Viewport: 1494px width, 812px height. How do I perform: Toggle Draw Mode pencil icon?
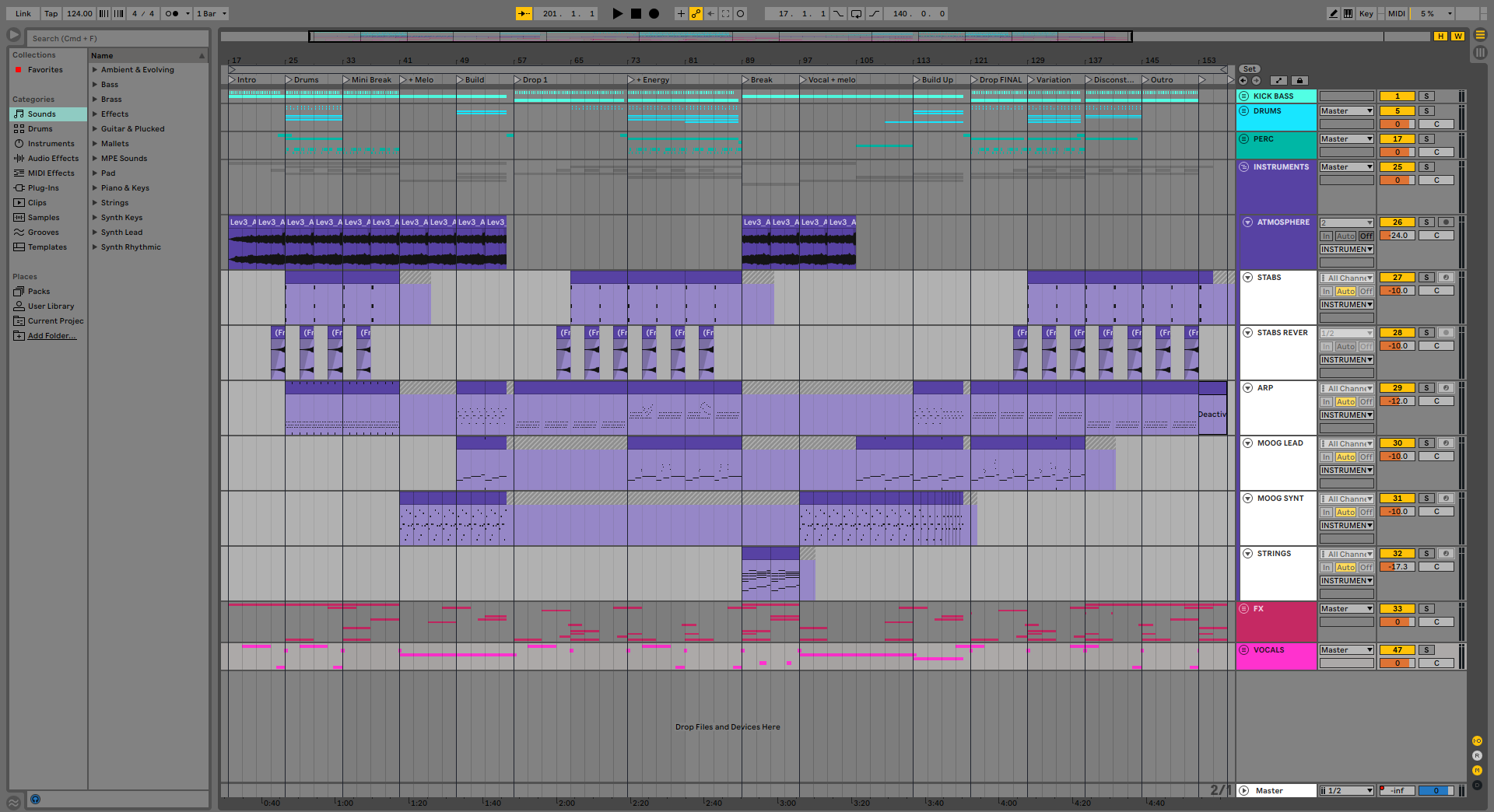tap(1334, 13)
